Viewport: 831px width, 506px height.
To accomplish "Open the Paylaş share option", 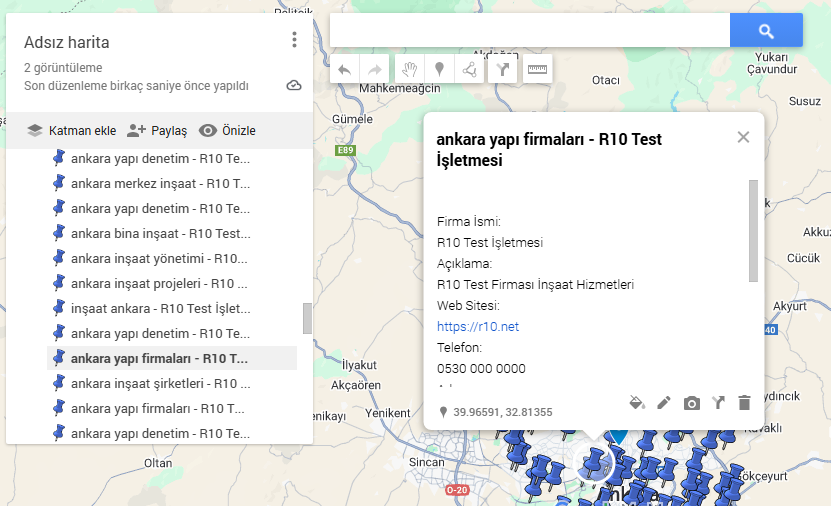I will pos(157,131).
